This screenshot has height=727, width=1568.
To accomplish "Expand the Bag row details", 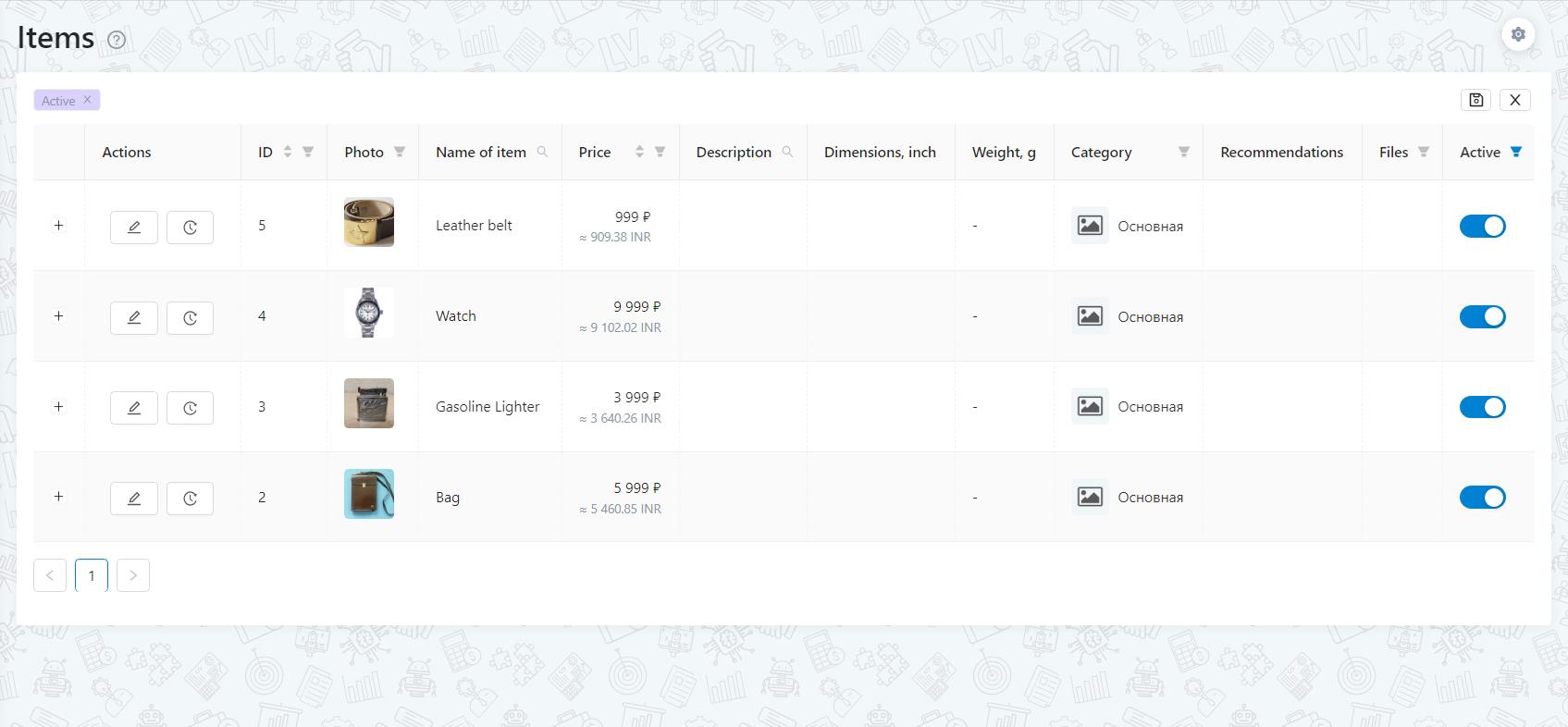I will (x=58, y=497).
